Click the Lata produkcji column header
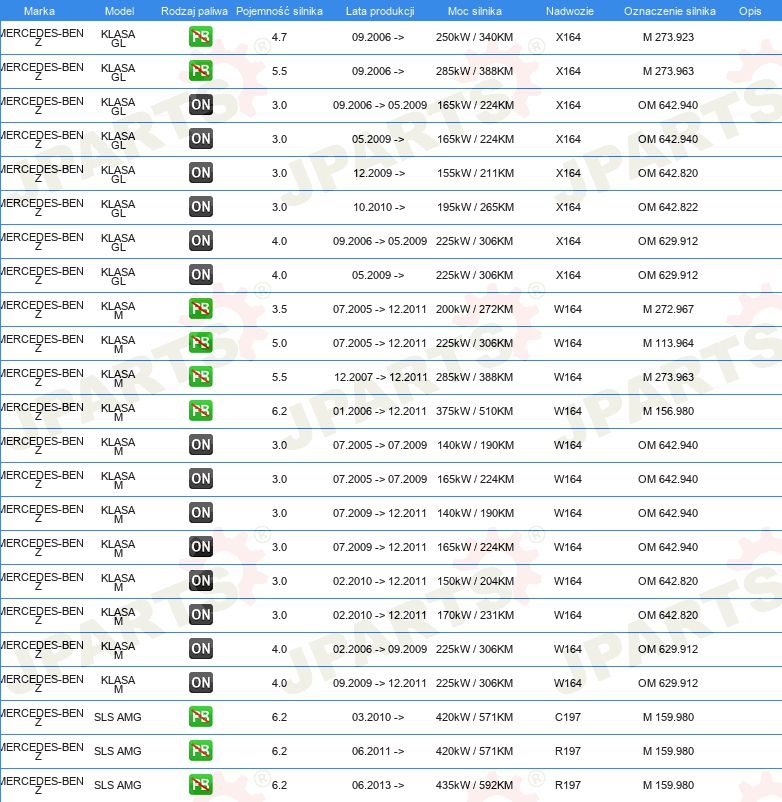 378,10
